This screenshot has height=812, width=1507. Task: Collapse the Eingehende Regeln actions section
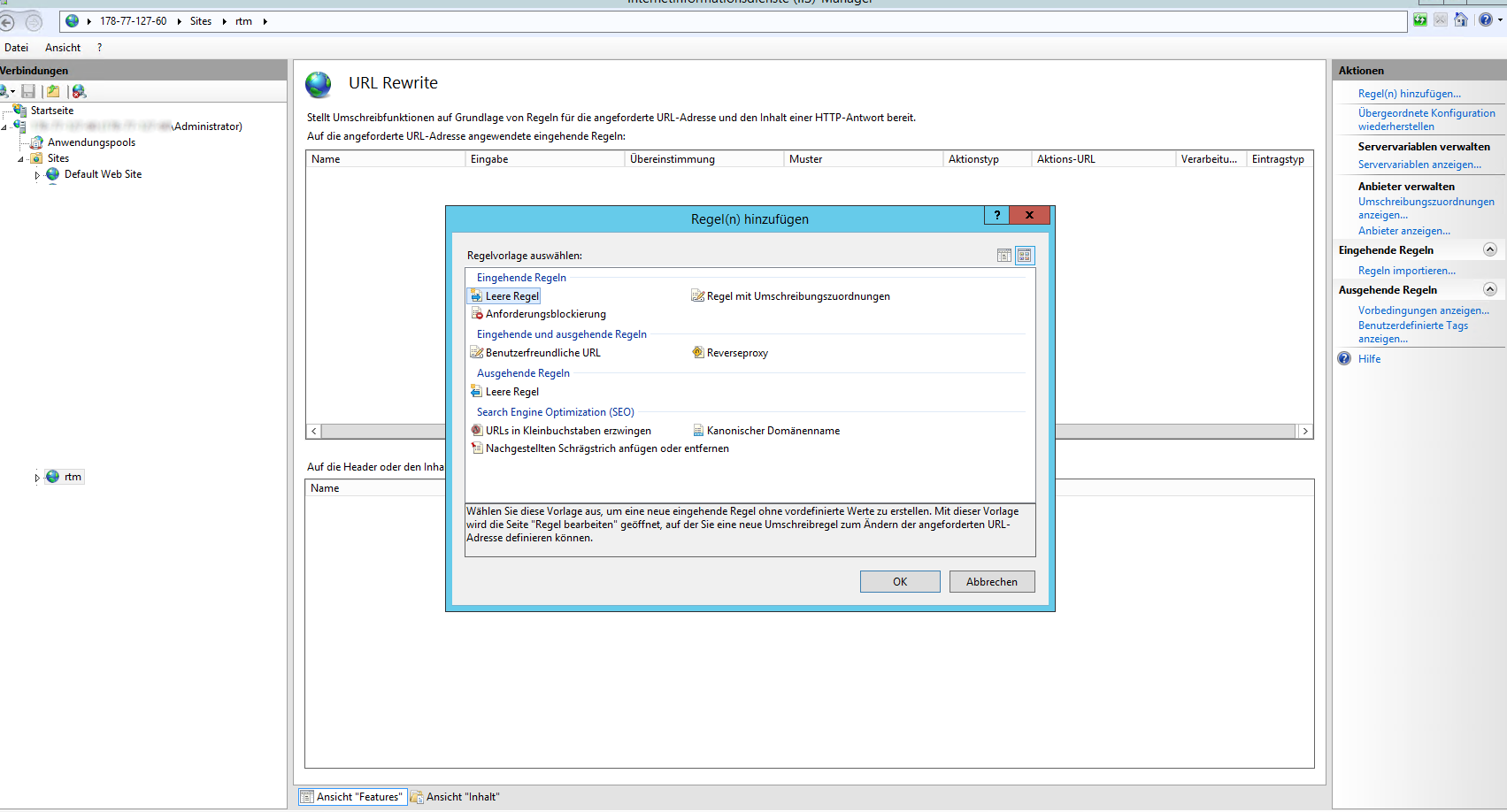click(1489, 250)
